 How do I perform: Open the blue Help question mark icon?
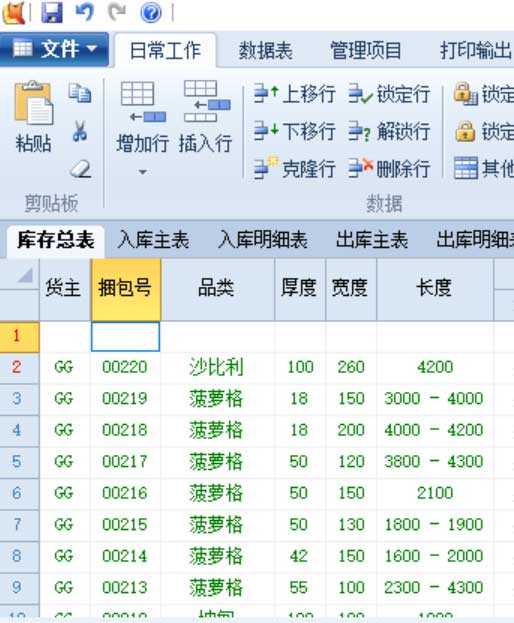(151, 13)
